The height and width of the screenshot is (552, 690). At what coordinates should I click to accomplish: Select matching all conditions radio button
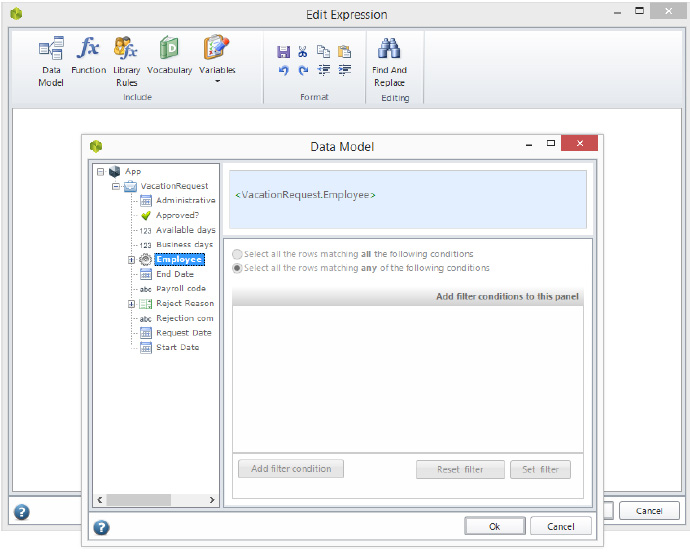237,254
